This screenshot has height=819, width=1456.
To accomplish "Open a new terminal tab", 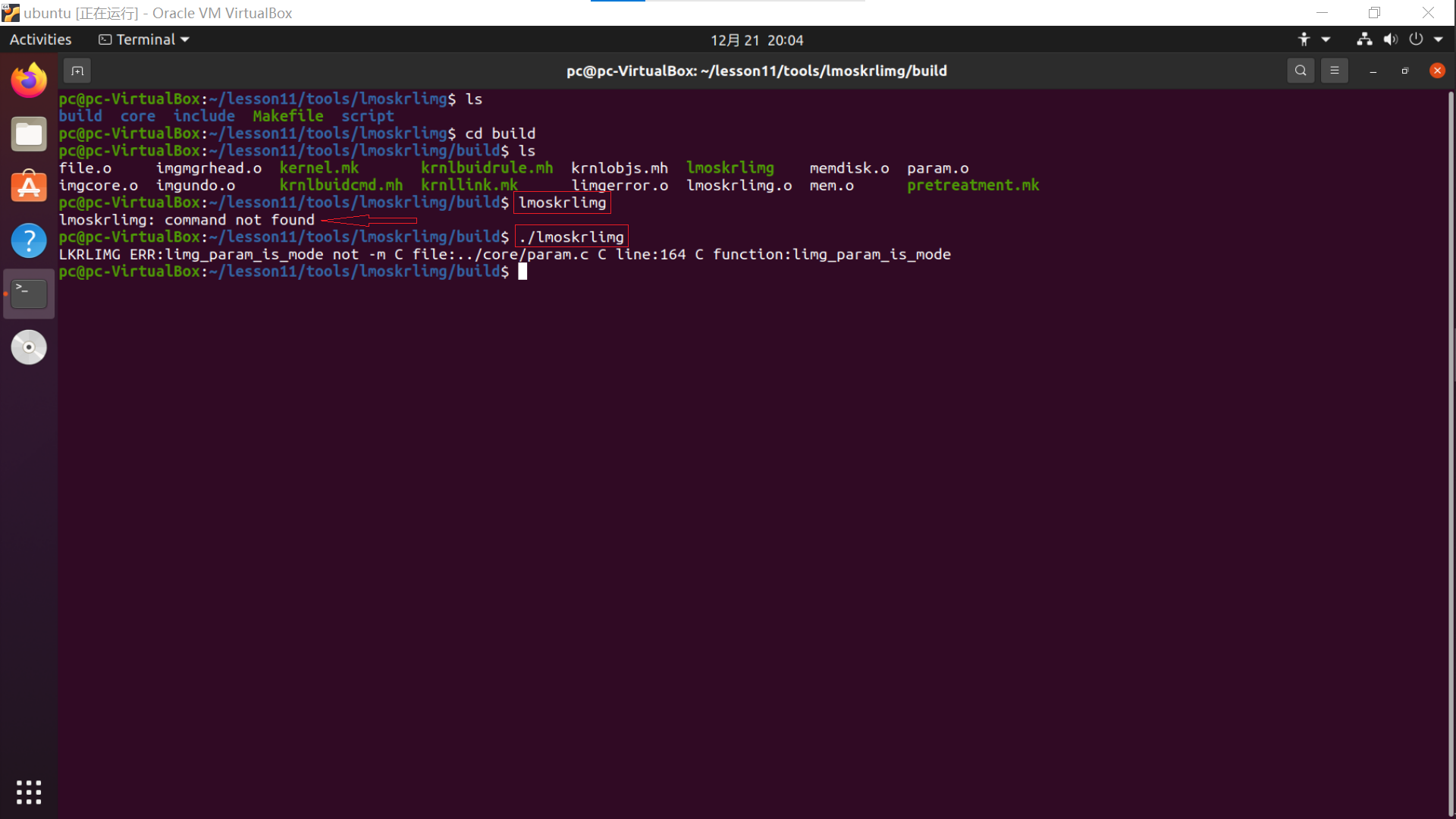I will pos(77,71).
